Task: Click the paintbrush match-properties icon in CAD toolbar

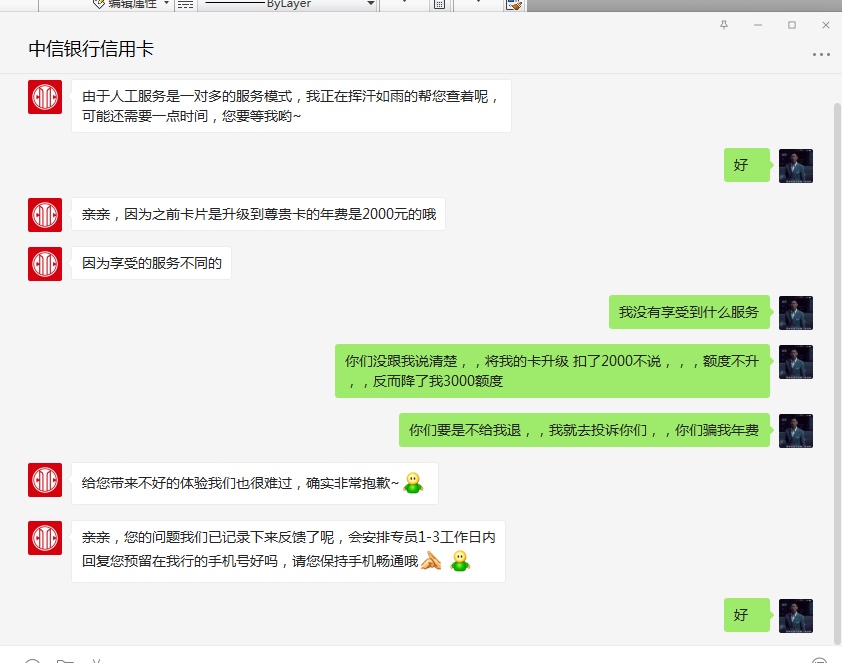Action: [514, 4]
